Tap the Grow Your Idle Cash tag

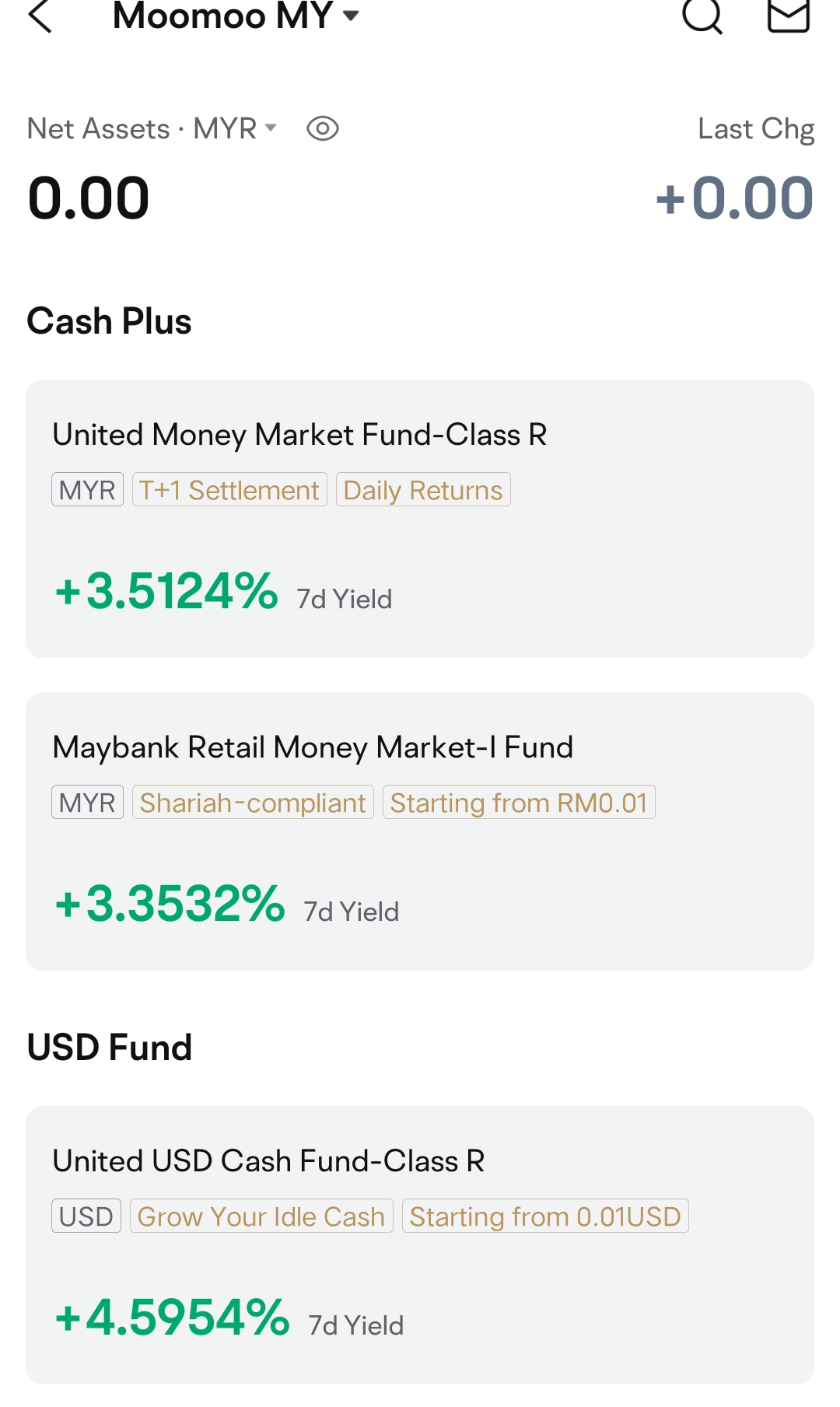point(261,1216)
